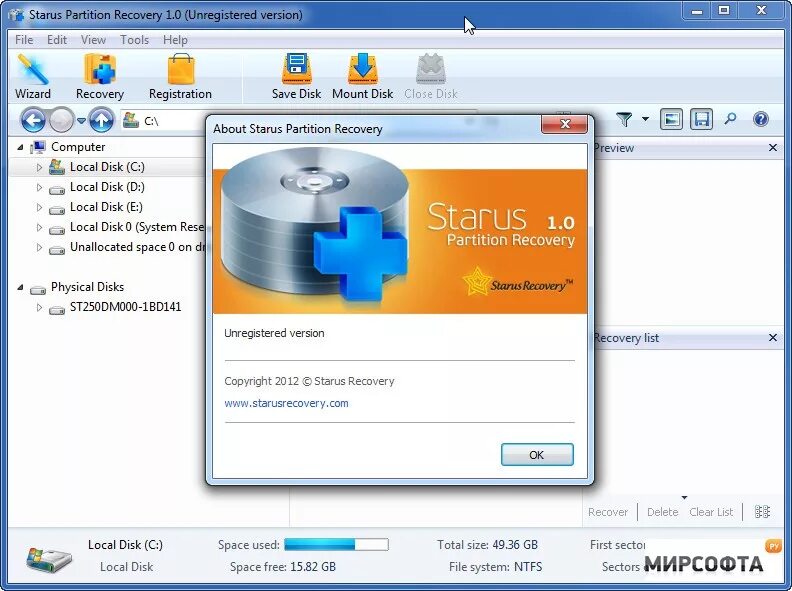This screenshot has width=792, height=591.
Task: Click the small arrow above Delete
Action: pos(684,498)
